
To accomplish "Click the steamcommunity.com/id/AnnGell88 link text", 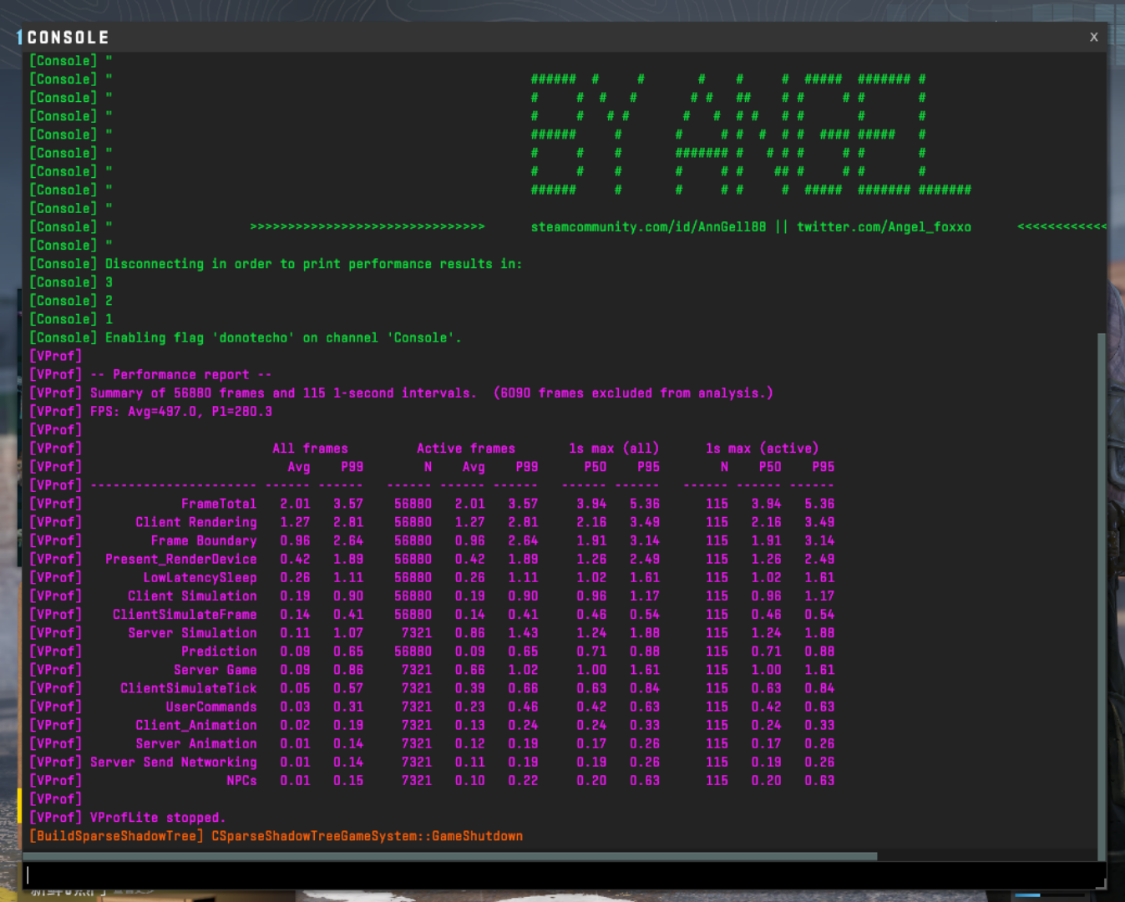I will [x=648, y=227].
